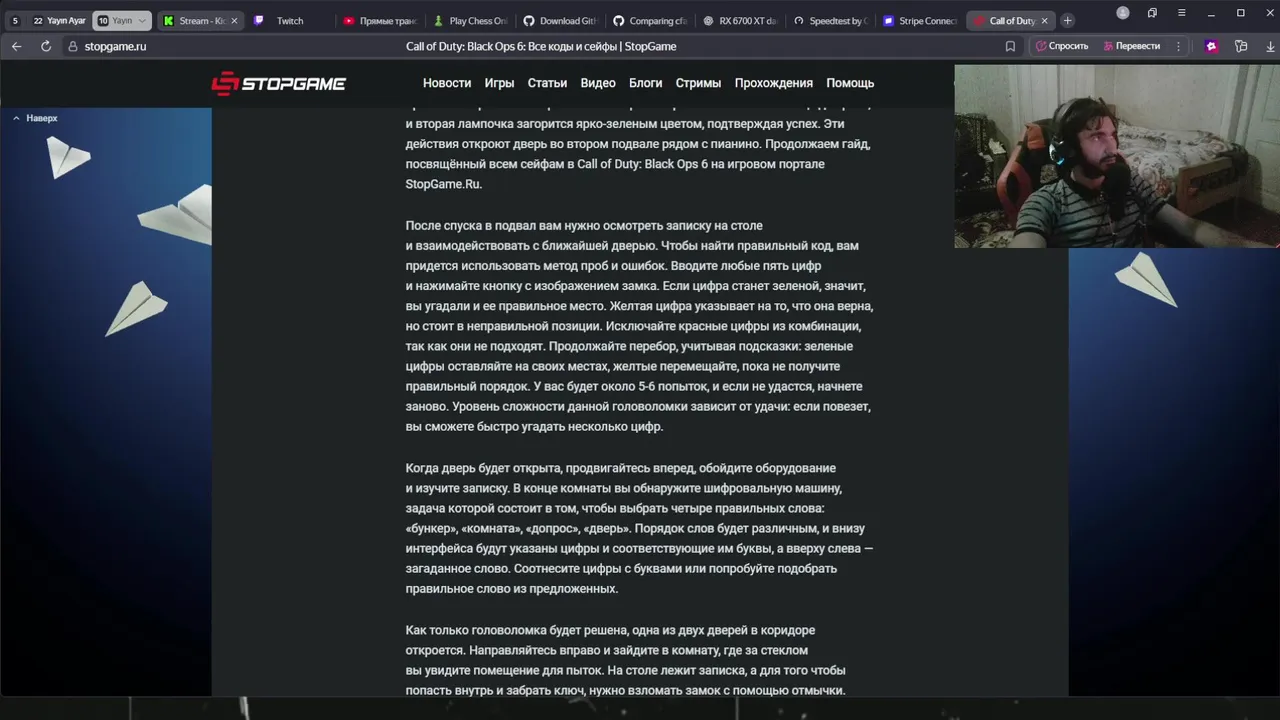Click the paragraph starting 'Когда дверь будет открыта'
This screenshot has width=1280, height=720.
pyautogui.click(x=639, y=528)
